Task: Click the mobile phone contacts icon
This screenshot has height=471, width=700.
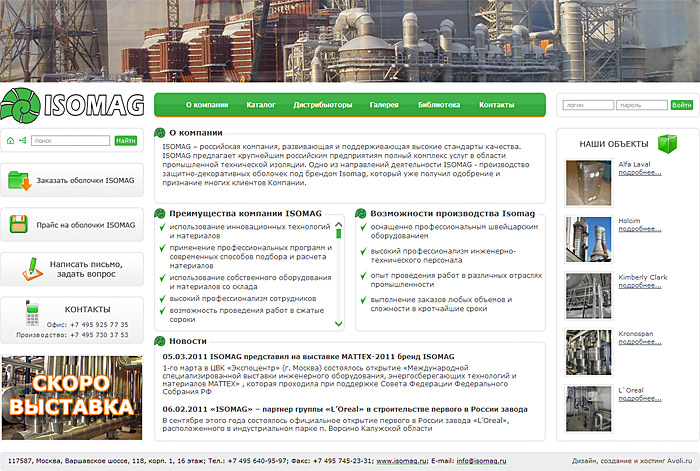Action: click(32, 313)
